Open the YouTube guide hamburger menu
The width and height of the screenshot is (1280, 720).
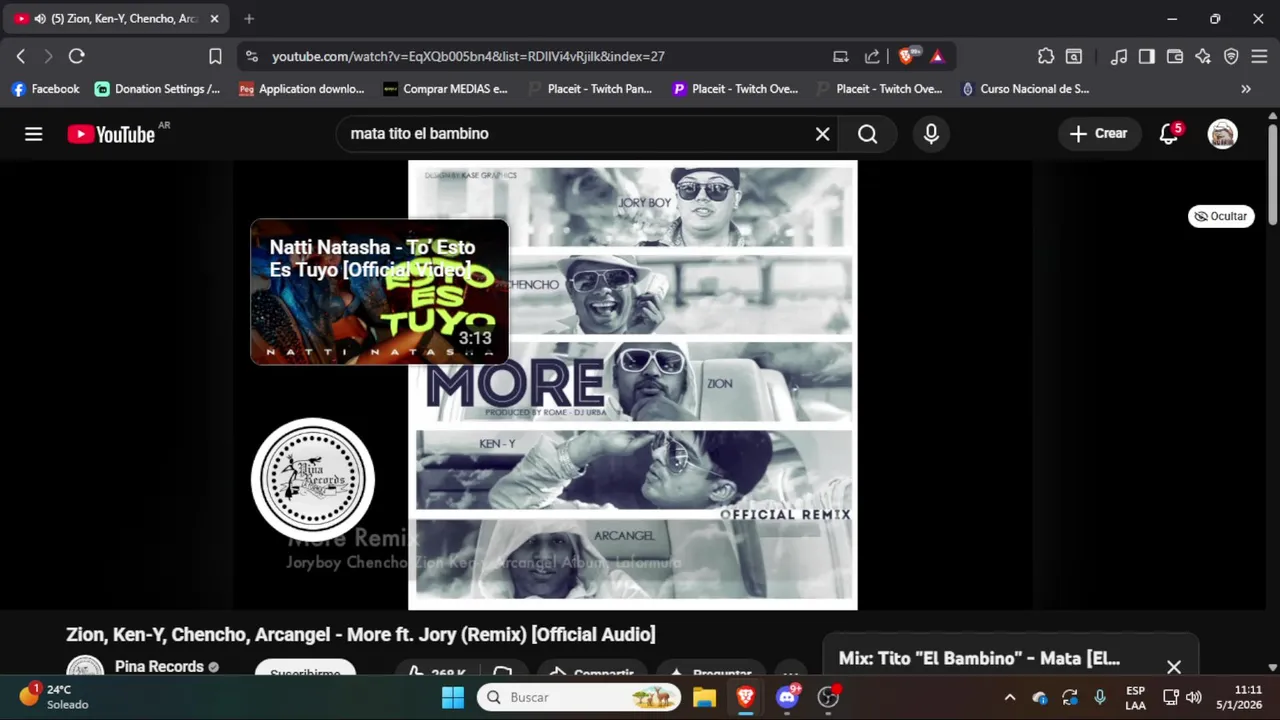tap(33, 134)
